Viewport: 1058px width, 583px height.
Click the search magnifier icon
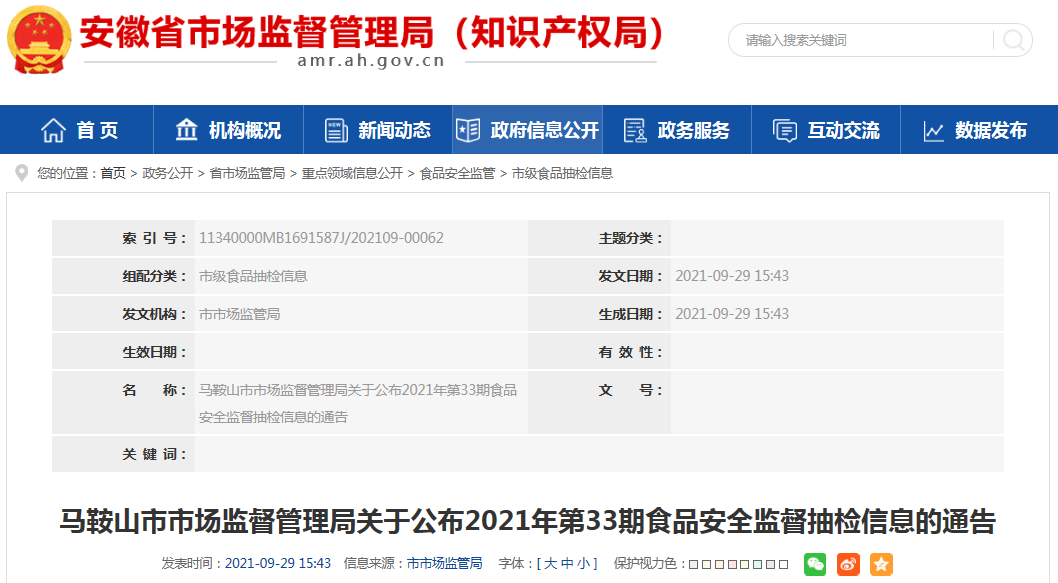pyautogui.click(x=1013, y=40)
